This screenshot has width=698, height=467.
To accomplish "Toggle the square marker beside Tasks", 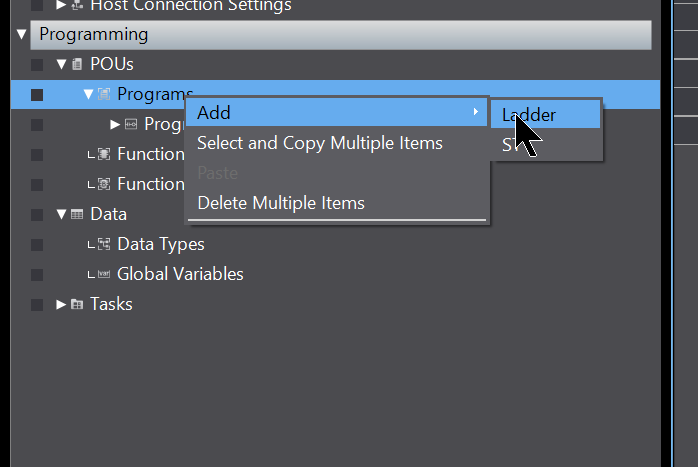I will click(x=37, y=305).
